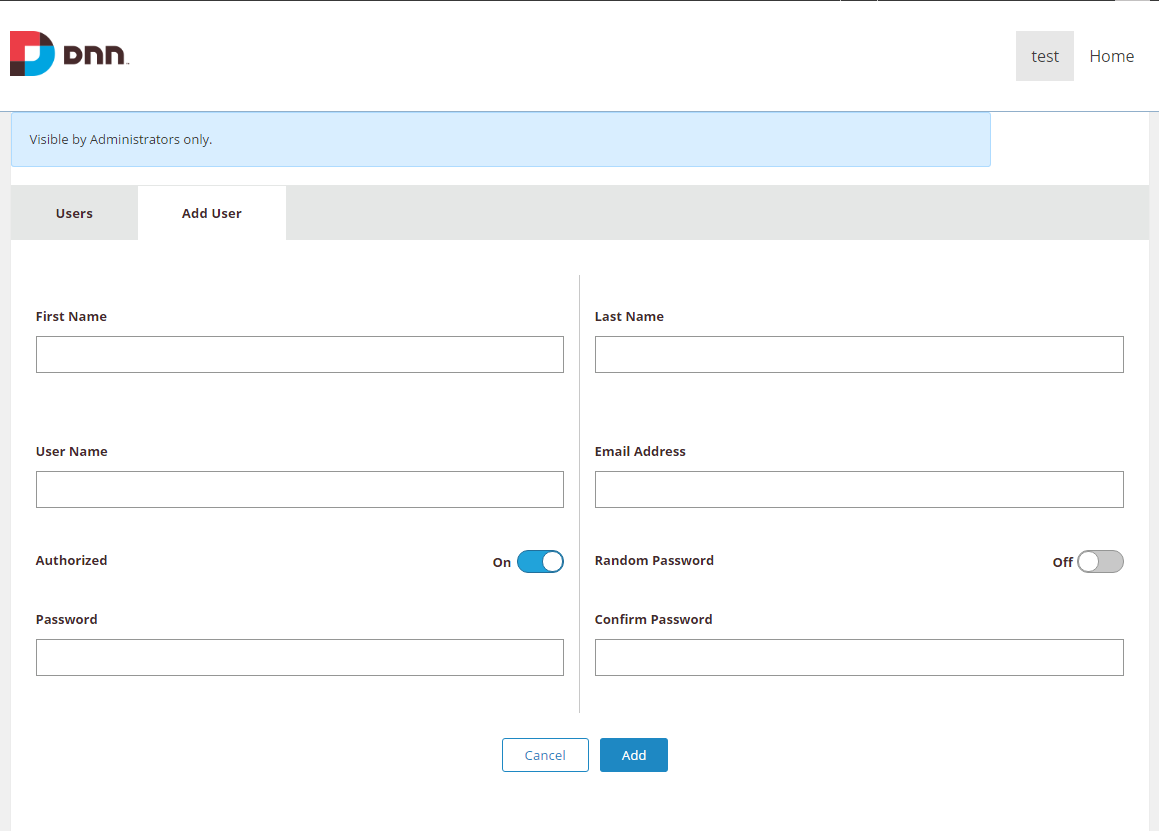
Task: Enable the Random Password toggle switch
Action: tap(1099, 562)
